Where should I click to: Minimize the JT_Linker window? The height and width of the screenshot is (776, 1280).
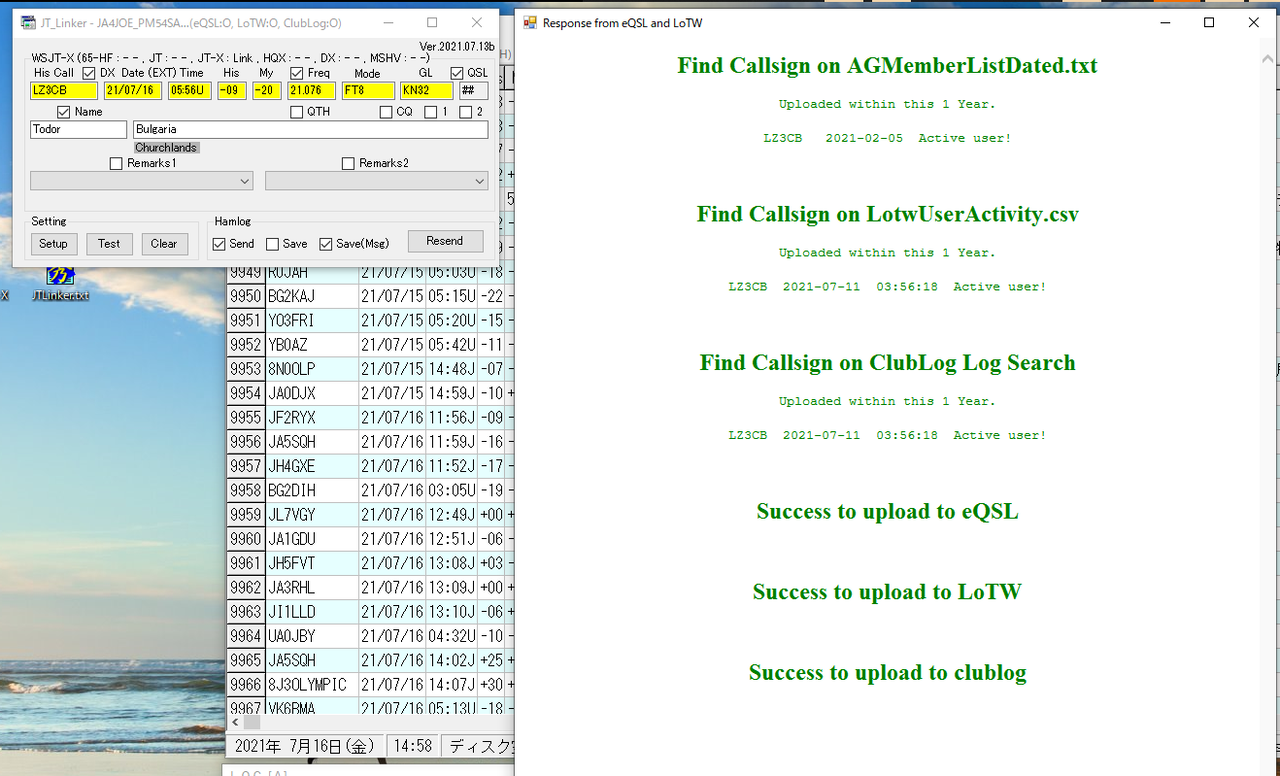tap(387, 22)
